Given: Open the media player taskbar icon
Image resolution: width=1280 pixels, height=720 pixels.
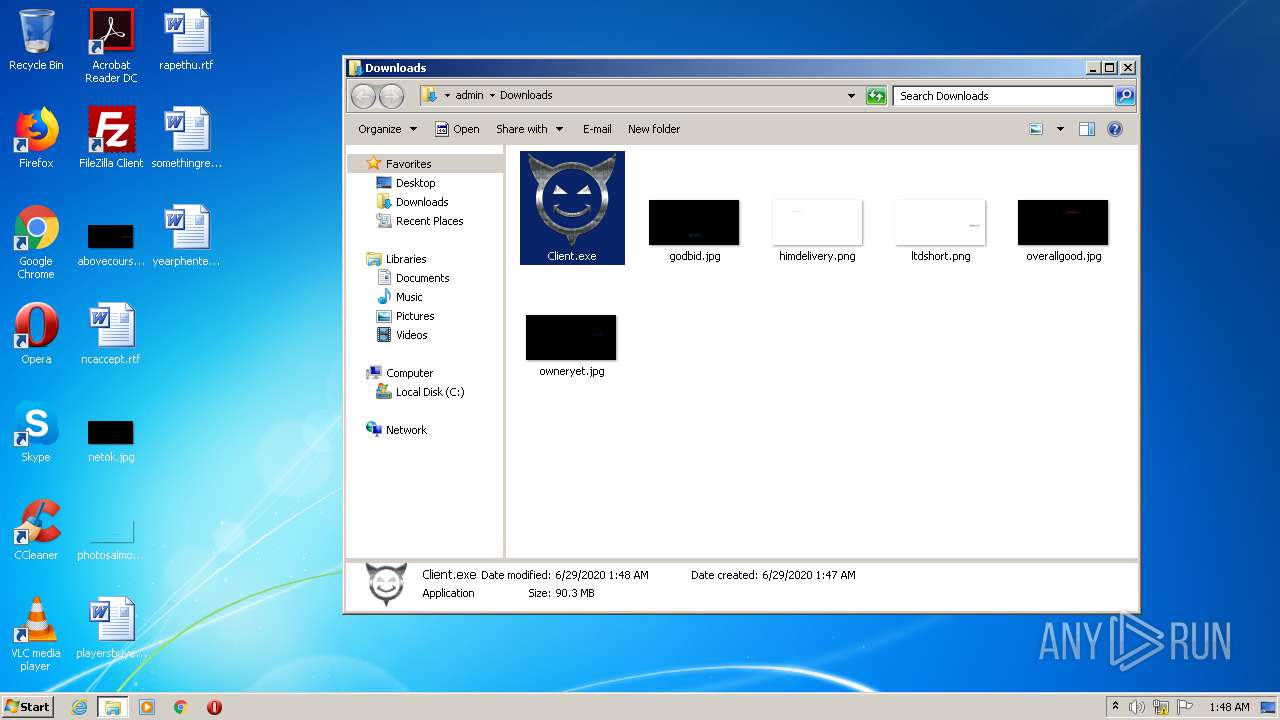Looking at the screenshot, I should (147, 707).
